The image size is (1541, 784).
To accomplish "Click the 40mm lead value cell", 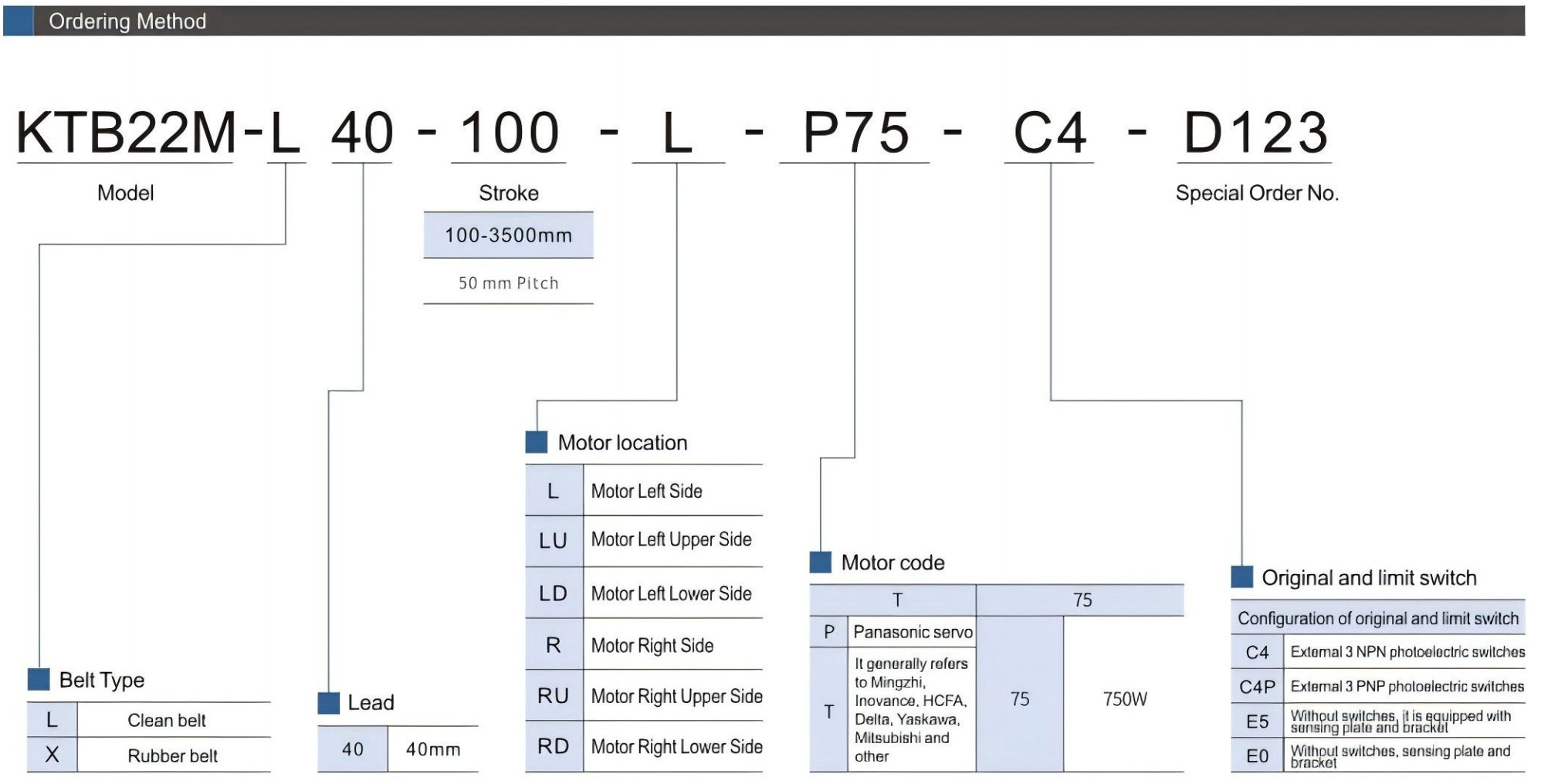I will (x=432, y=749).
